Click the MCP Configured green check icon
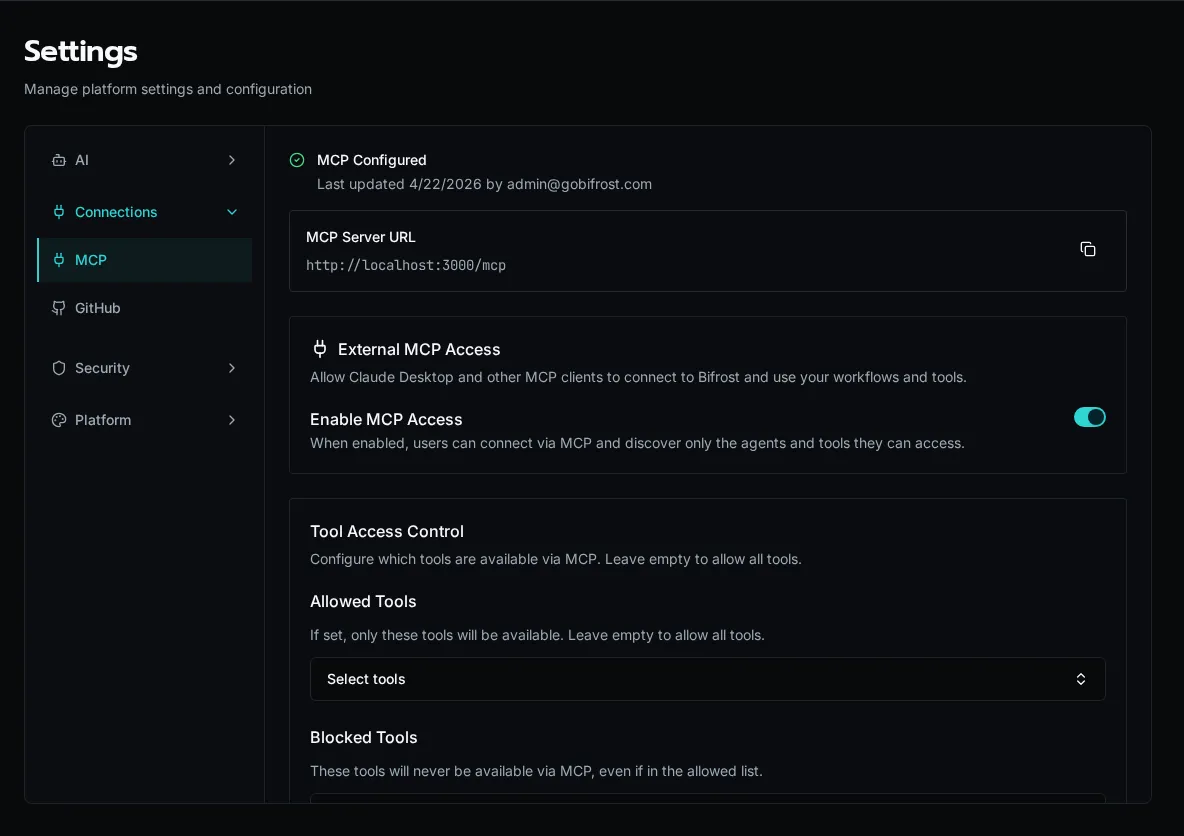This screenshot has width=1184, height=836. [297, 160]
